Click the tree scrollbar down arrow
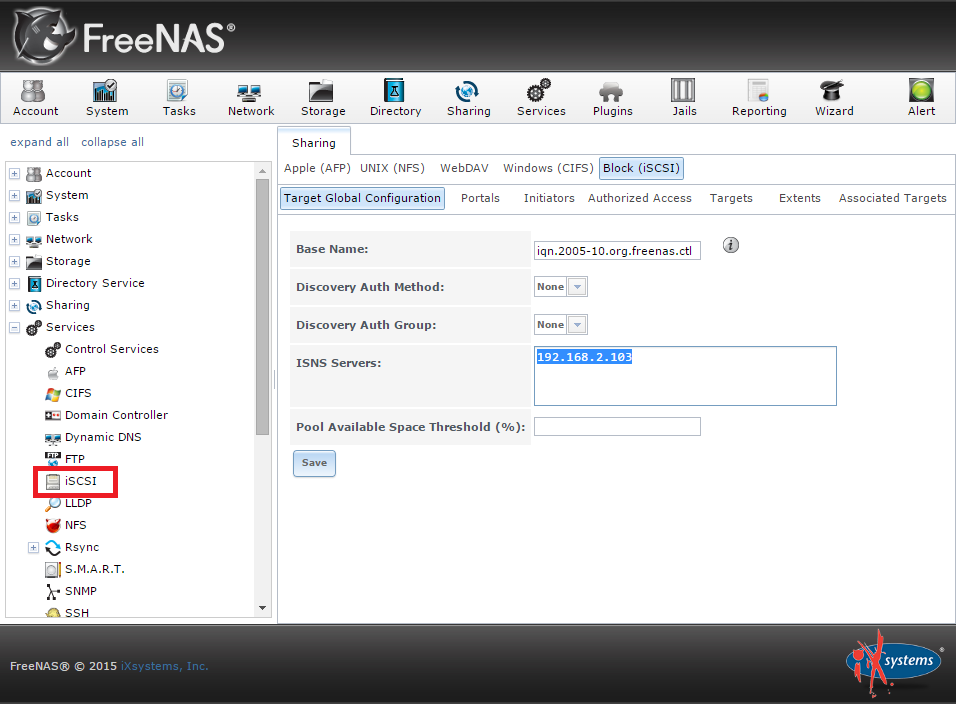Screen dimensions: 956x704 pos(263,608)
